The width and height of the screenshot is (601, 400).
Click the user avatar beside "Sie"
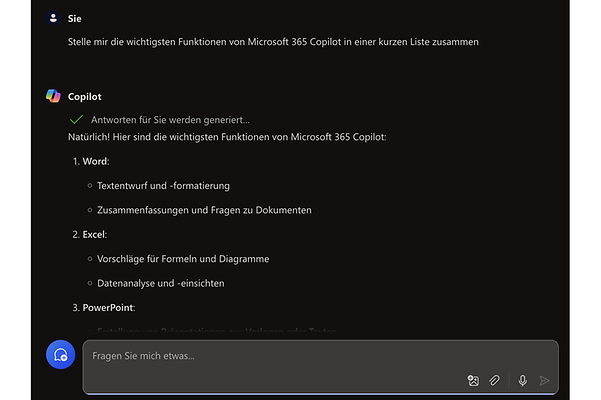[x=53, y=18]
